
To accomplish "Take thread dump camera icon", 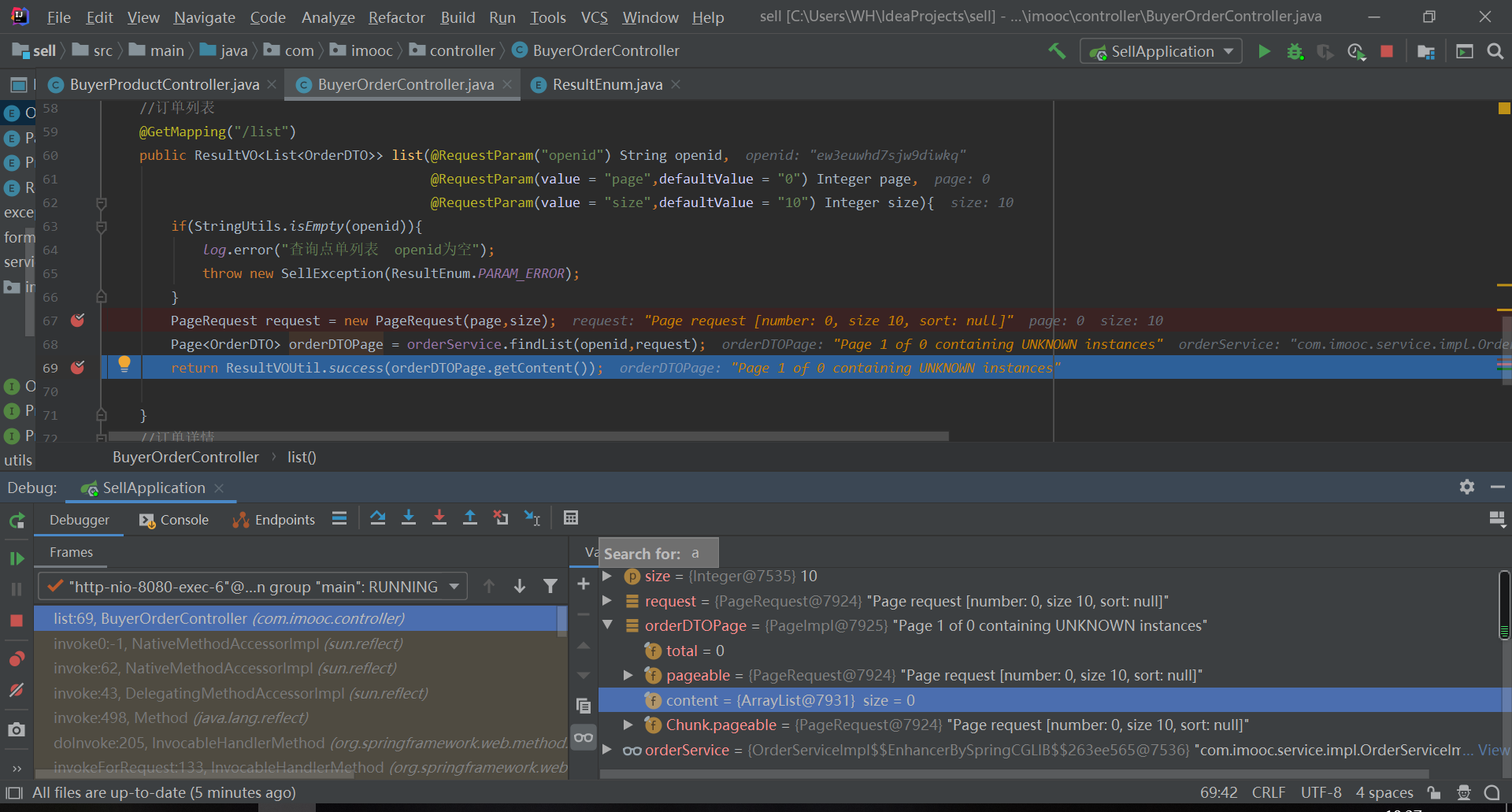I will click(17, 729).
